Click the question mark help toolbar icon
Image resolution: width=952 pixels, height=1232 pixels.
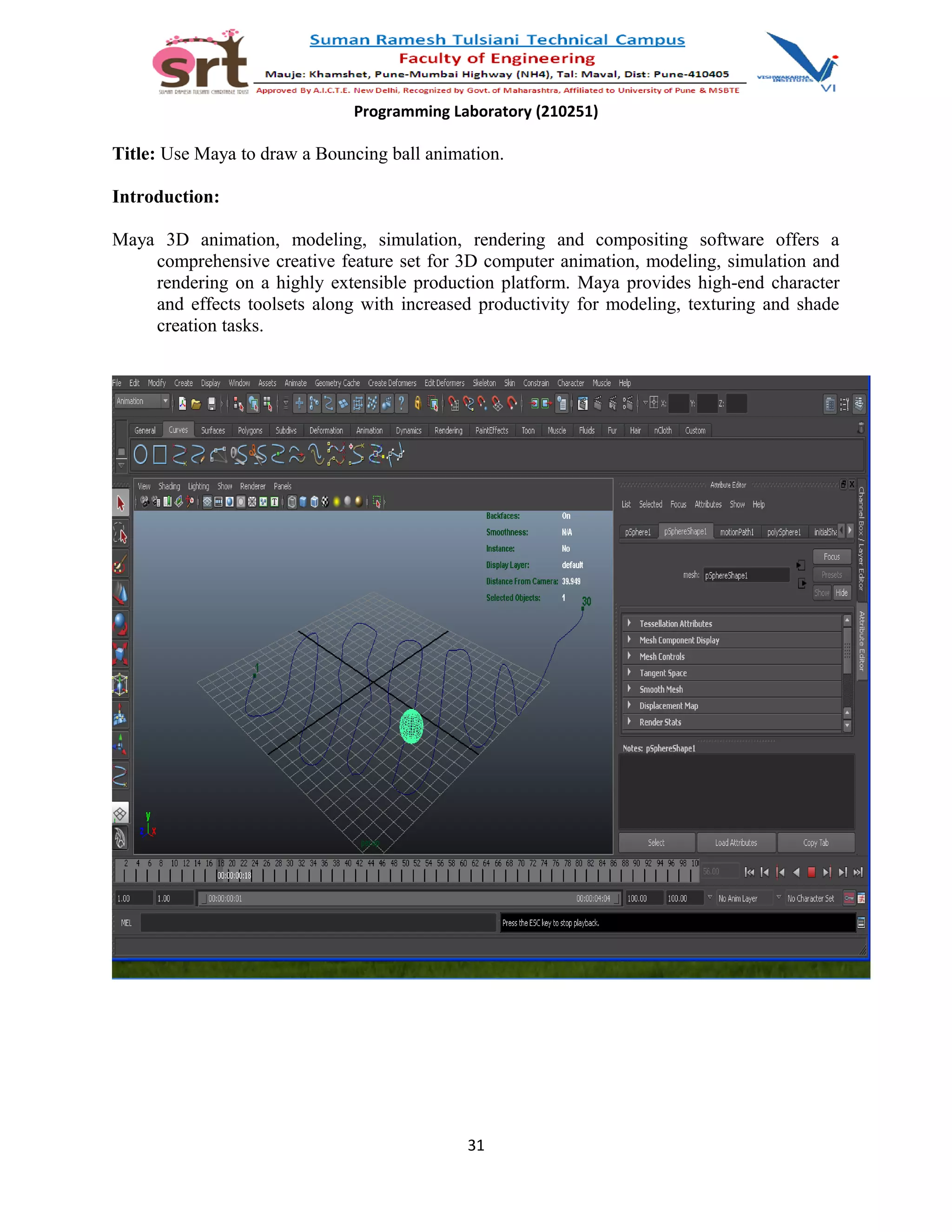[401, 403]
